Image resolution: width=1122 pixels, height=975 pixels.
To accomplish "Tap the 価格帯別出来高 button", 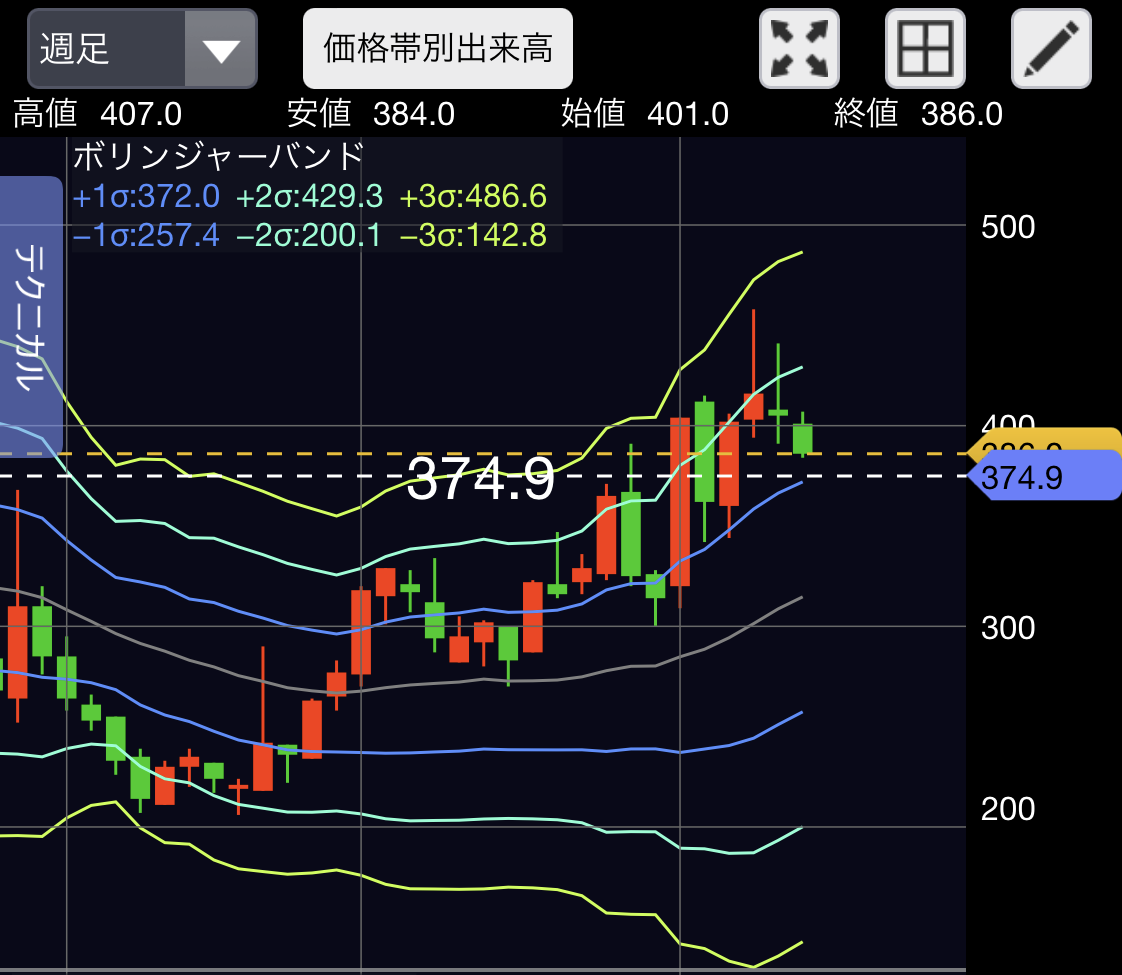I will 438,49.
